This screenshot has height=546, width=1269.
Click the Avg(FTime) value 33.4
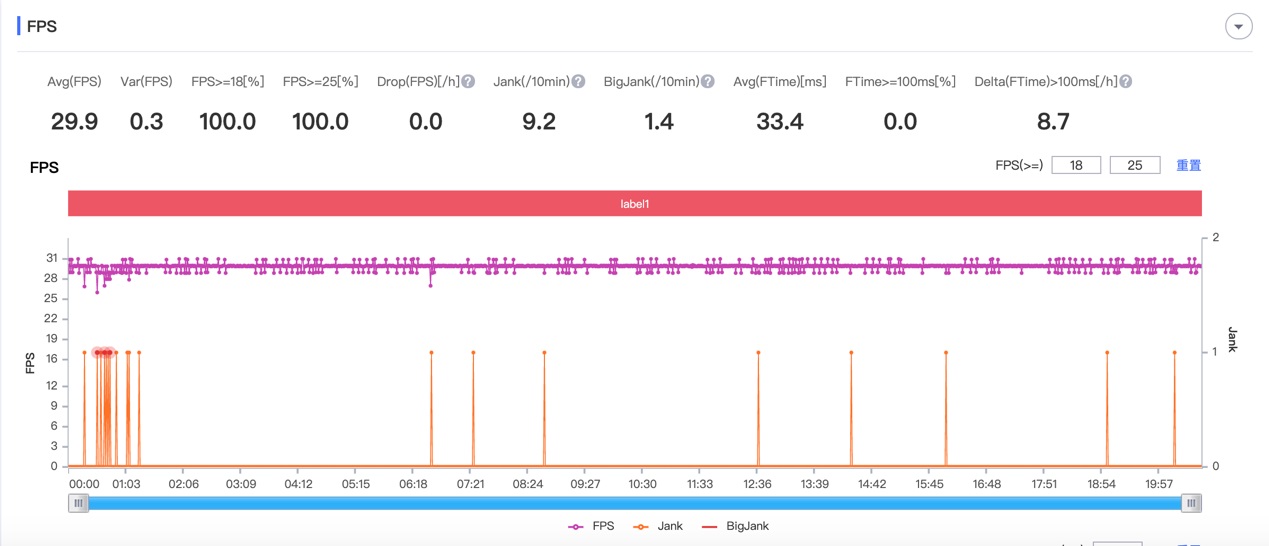click(780, 122)
